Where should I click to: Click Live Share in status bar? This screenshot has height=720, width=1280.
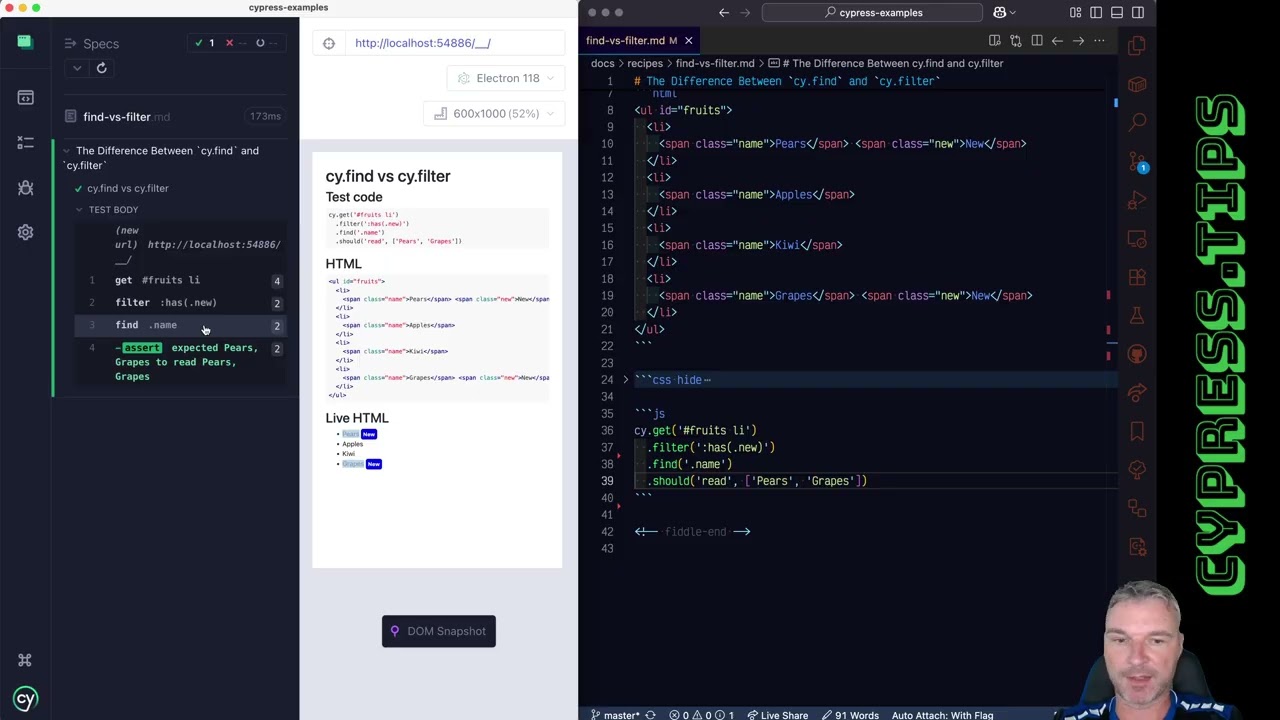pyautogui.click(x=776, y=715)
